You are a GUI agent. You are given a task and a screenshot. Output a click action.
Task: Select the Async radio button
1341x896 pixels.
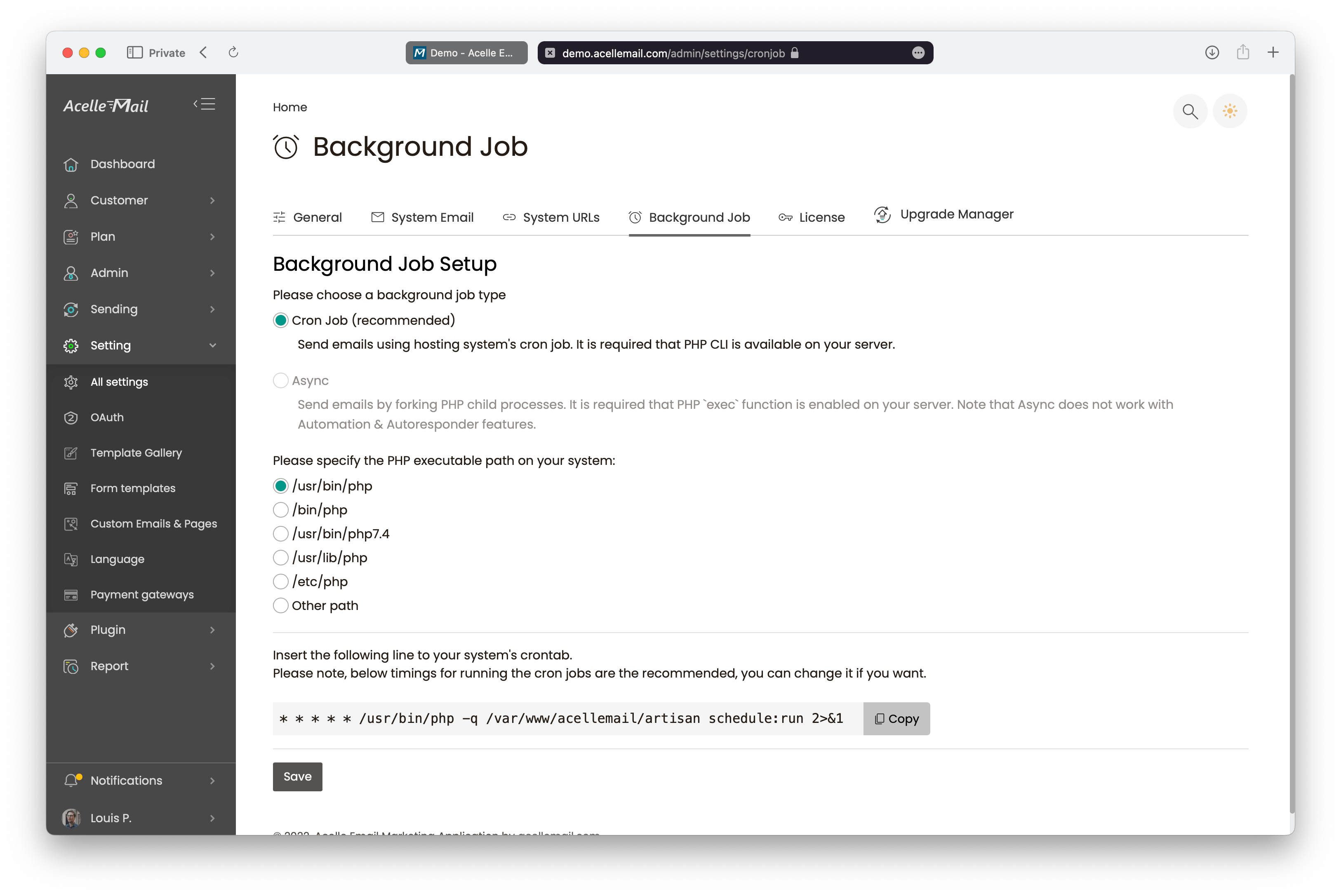[x=280, y=381]
